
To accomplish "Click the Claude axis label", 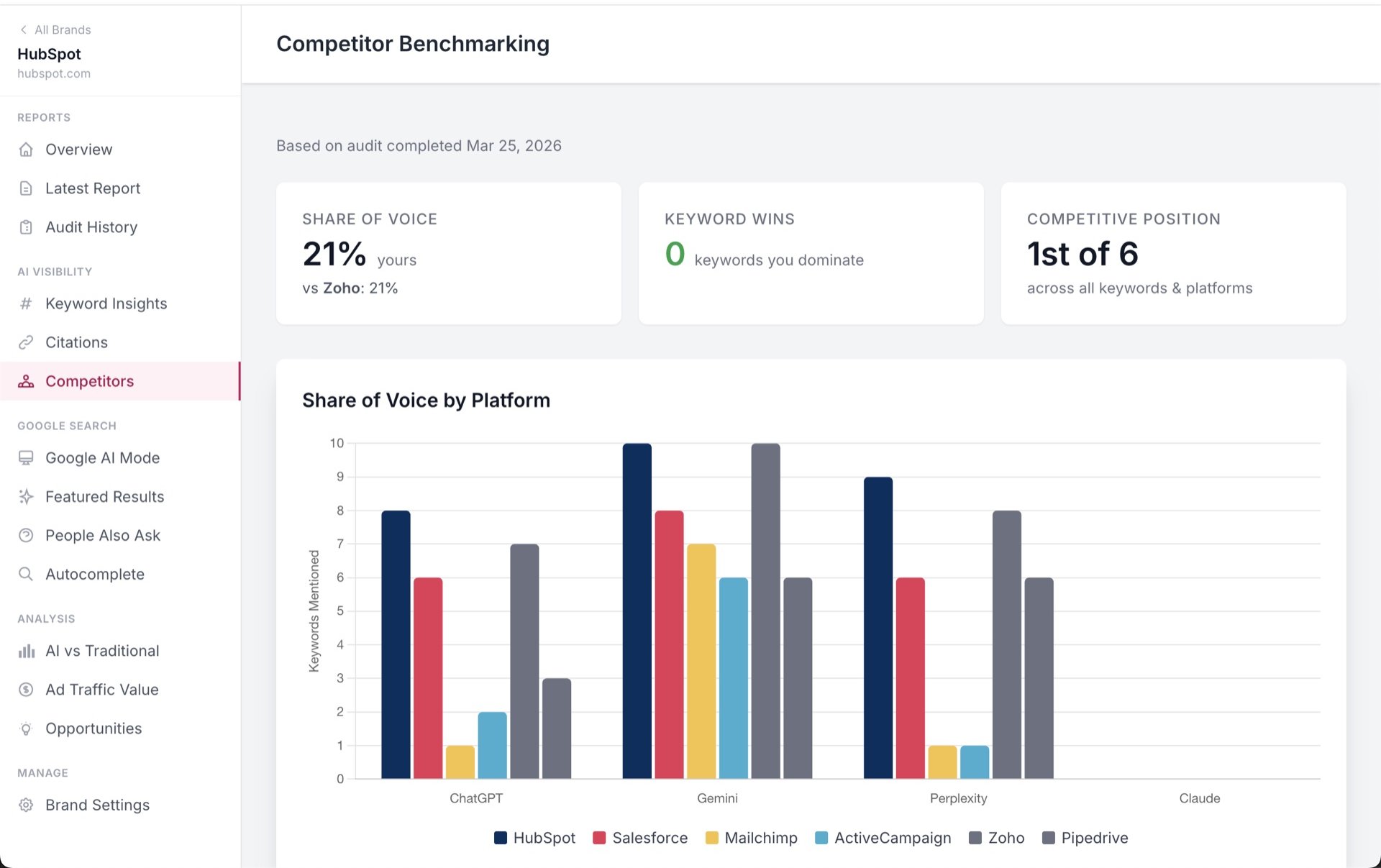I will (1200, 798).
